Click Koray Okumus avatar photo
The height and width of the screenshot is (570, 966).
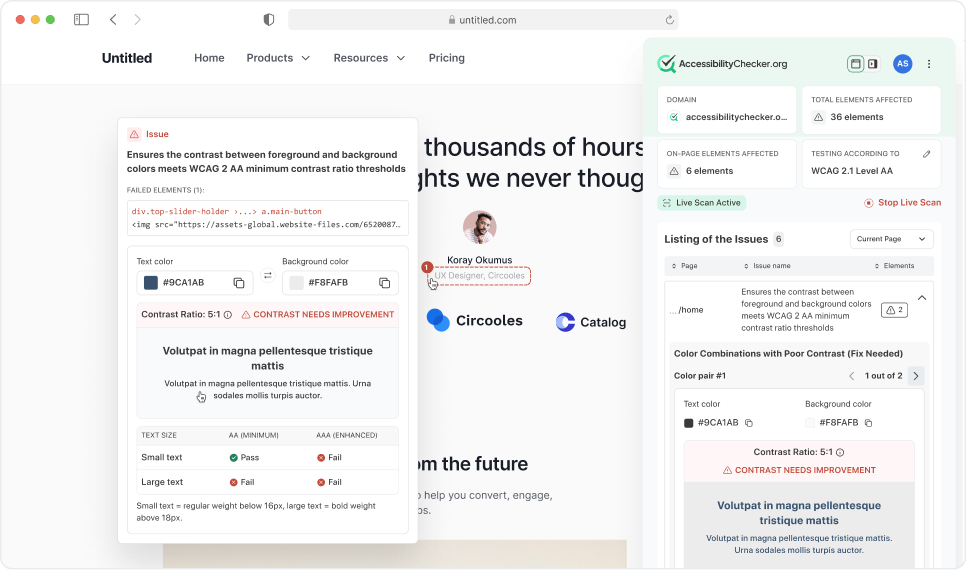pyautogui.click(x=479, y=227)
